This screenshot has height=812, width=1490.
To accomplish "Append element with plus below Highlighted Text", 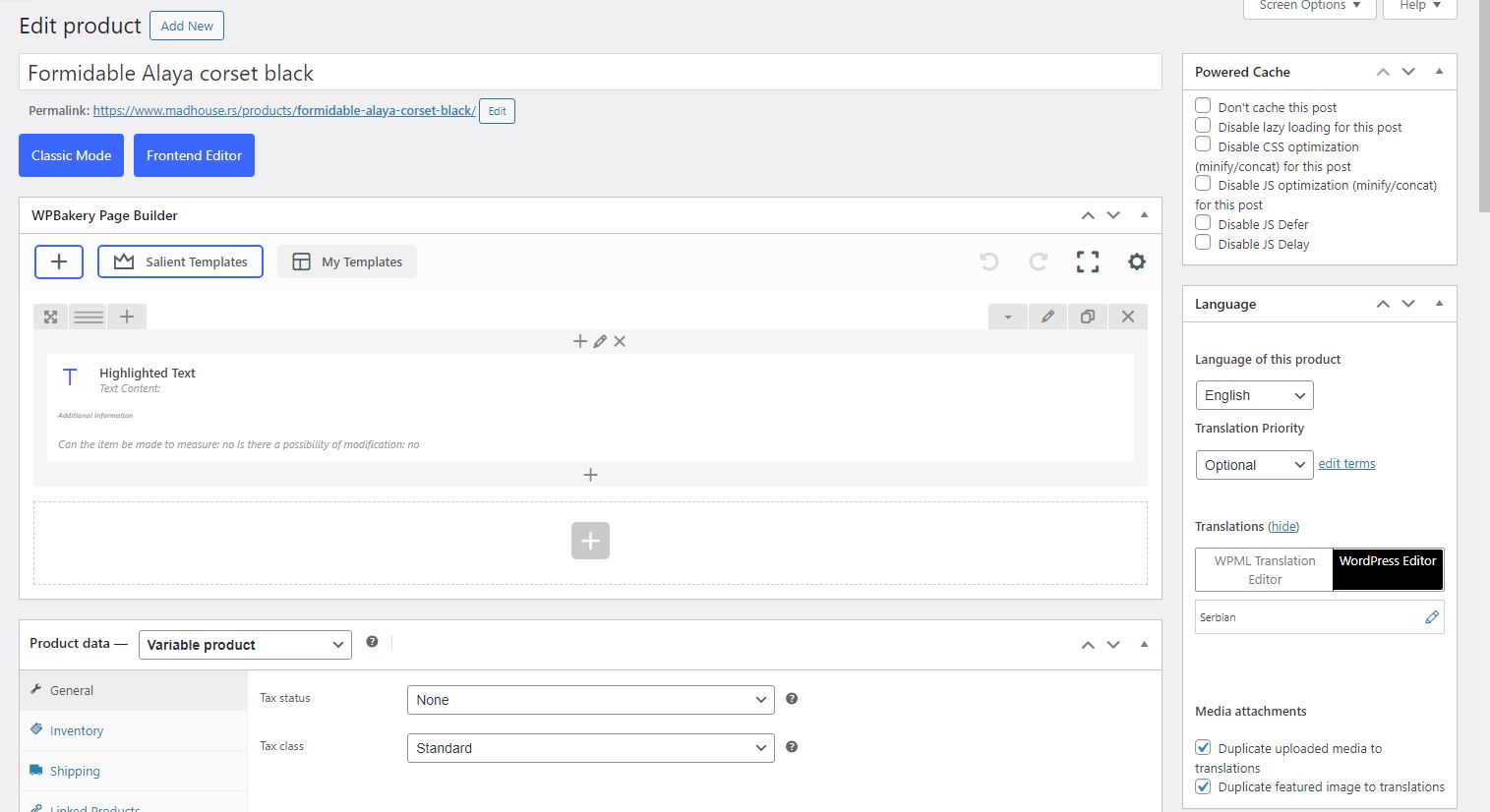I will [x=590, y=475].
